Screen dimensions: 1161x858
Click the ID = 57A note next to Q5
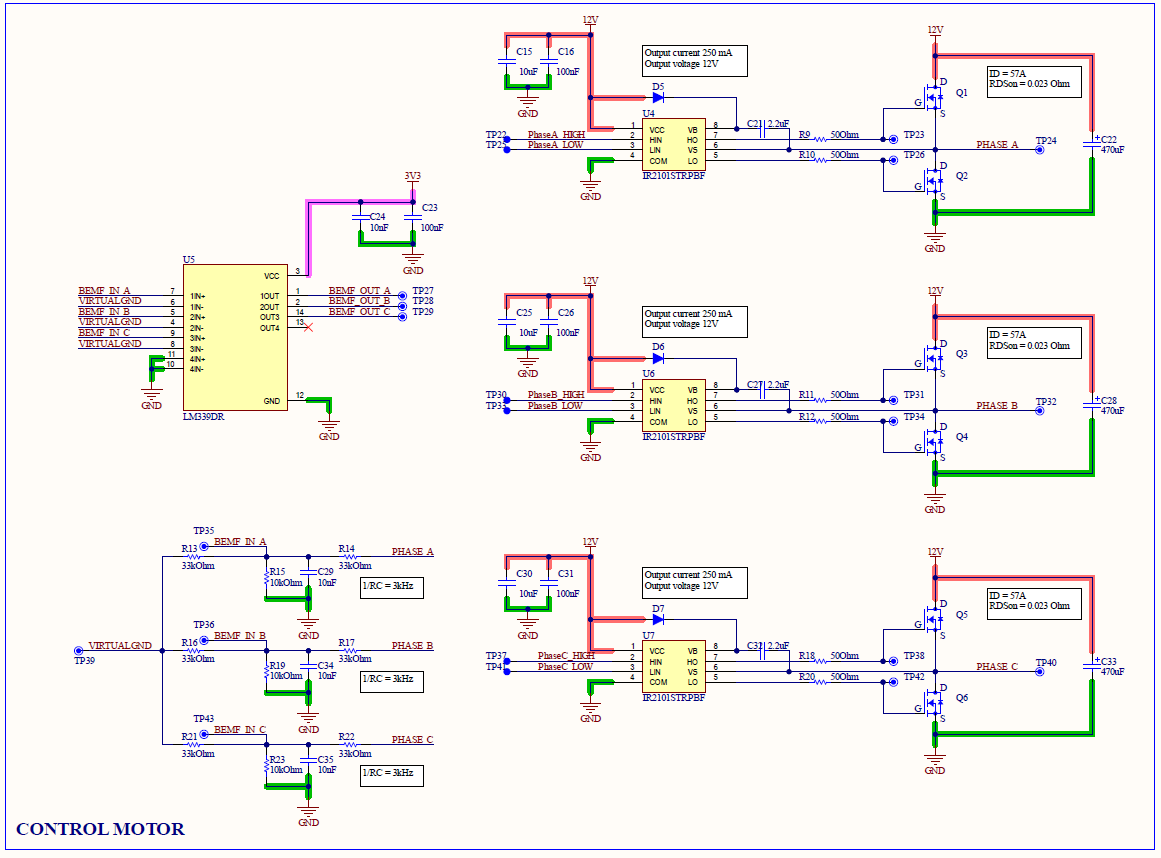tap(1034, 603)
